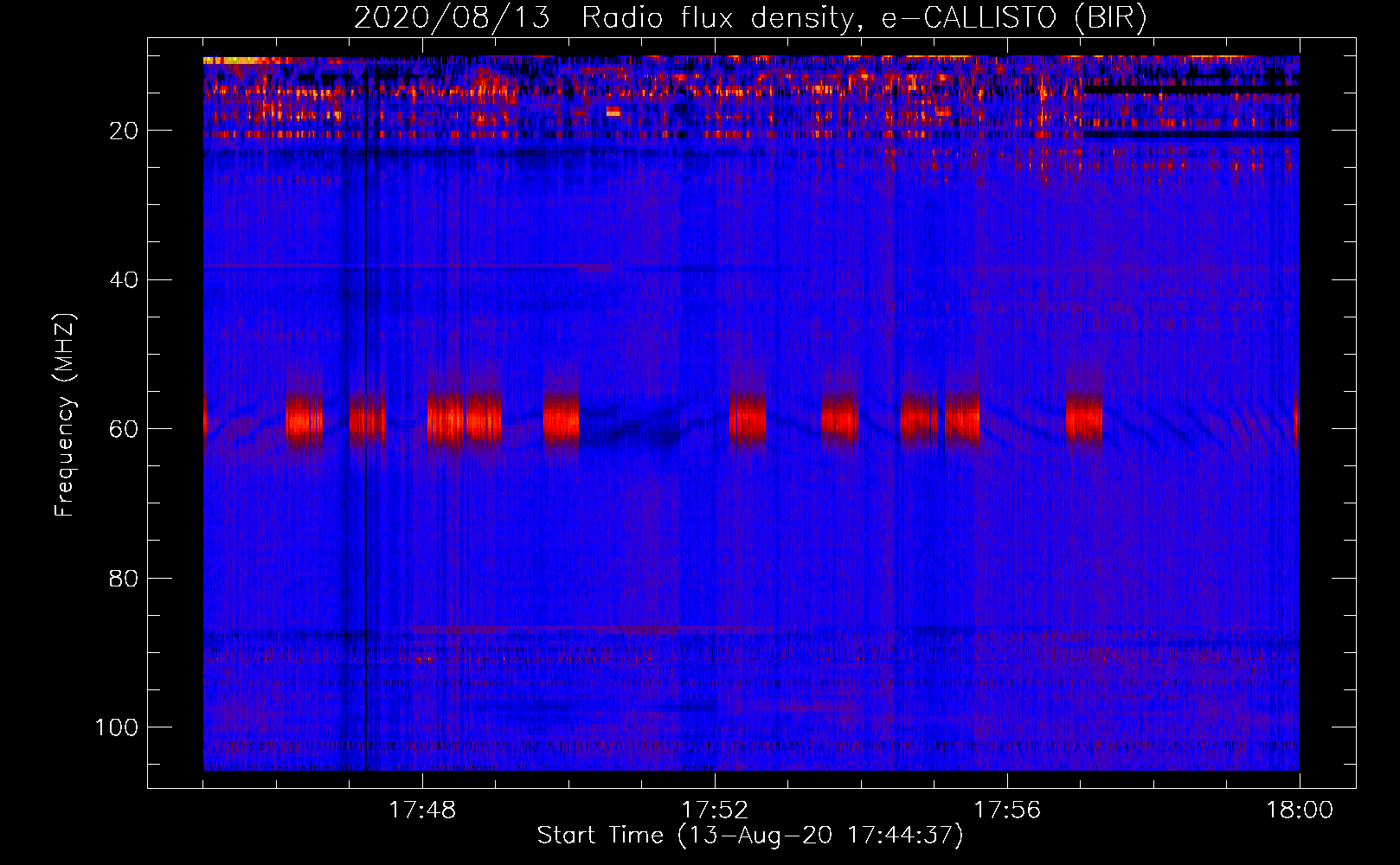
Task: Click the "80" frequency tick label
Action: pos(124,579)
